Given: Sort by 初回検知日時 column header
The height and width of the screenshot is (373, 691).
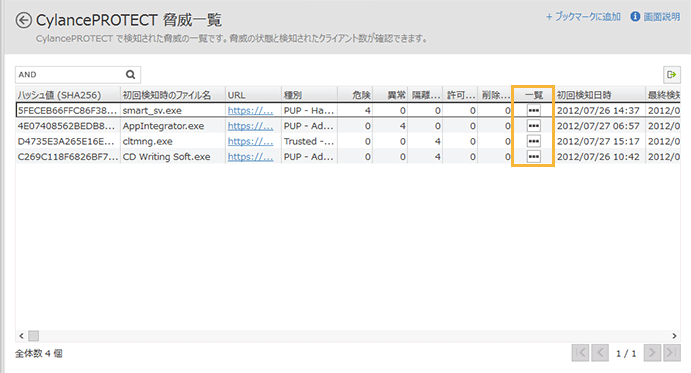Looking at the screenshot, I should click(x=600, y=95).
